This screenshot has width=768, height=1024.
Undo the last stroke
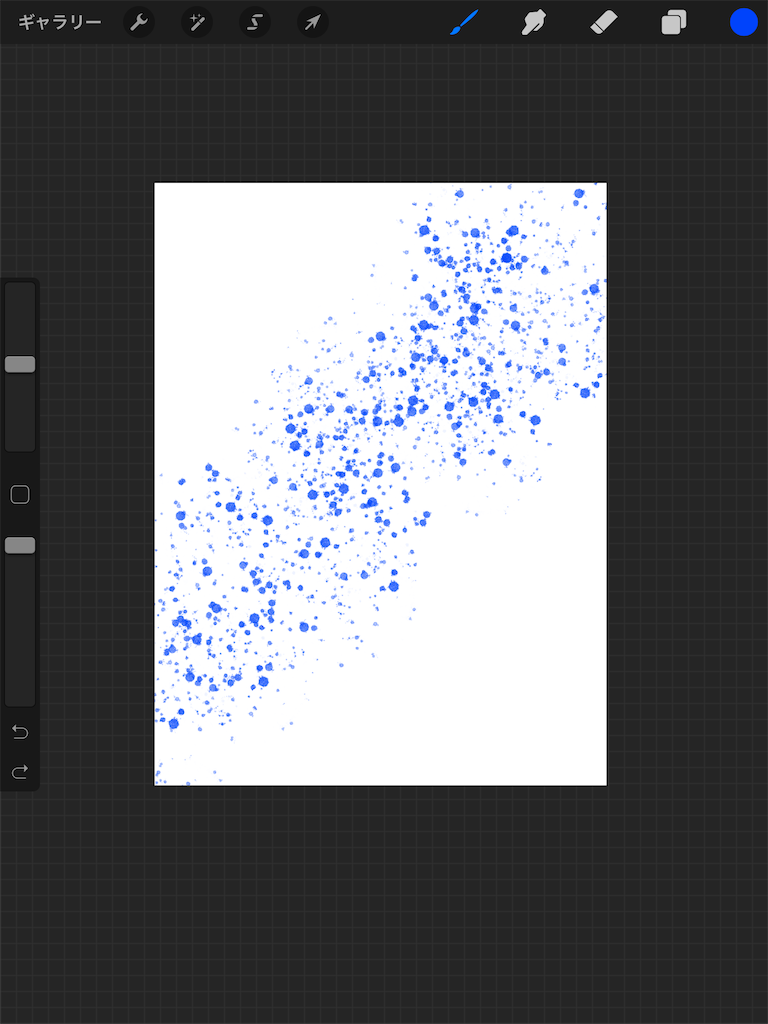coord(20,732)
